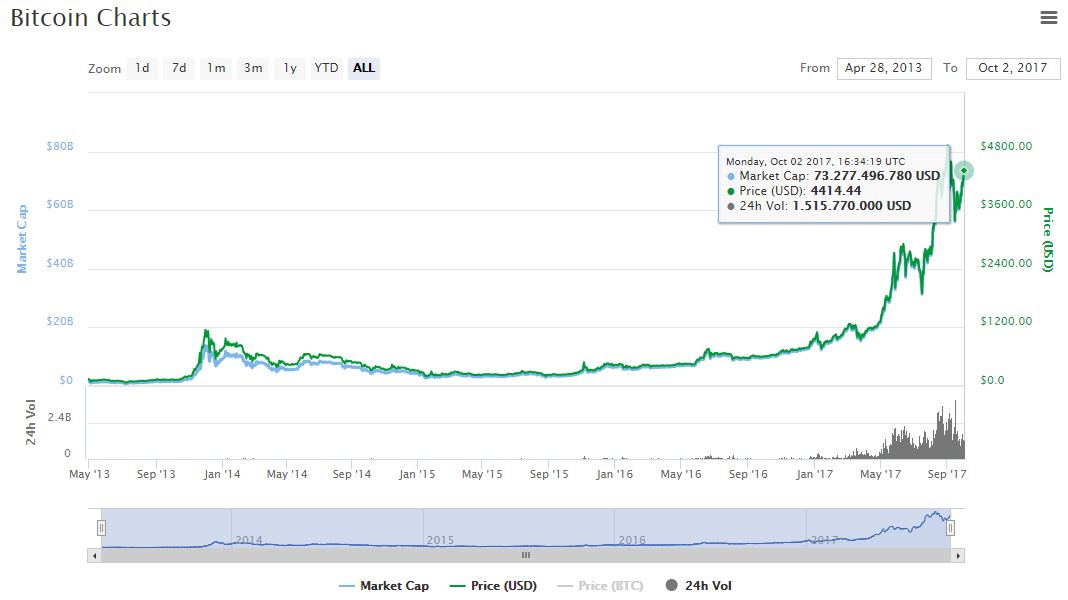Image resolution: width=1068 pixels, height=600 pixels.
Task: Click the 2015 label in navigator
Action: (440, 540)
